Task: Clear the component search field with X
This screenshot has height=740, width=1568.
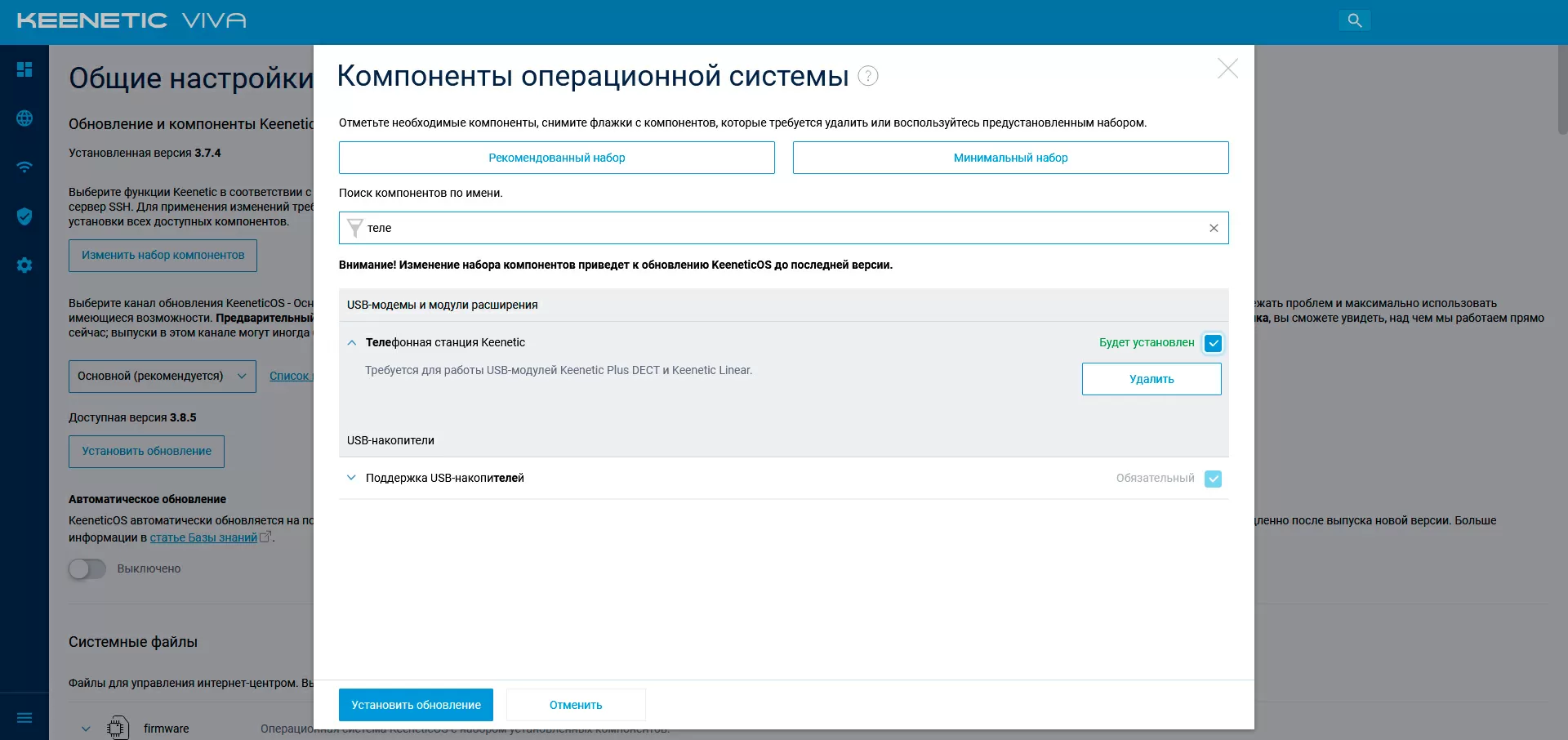Action: [1214, 228]
